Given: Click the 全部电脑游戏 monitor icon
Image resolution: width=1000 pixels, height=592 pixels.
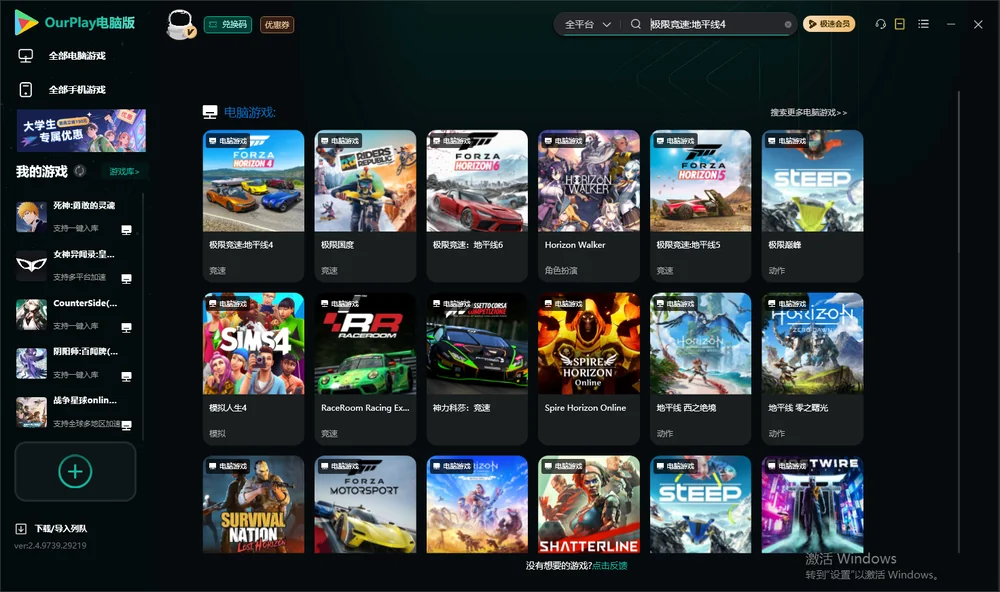Looking at the screenshot, I should (26, 56).
